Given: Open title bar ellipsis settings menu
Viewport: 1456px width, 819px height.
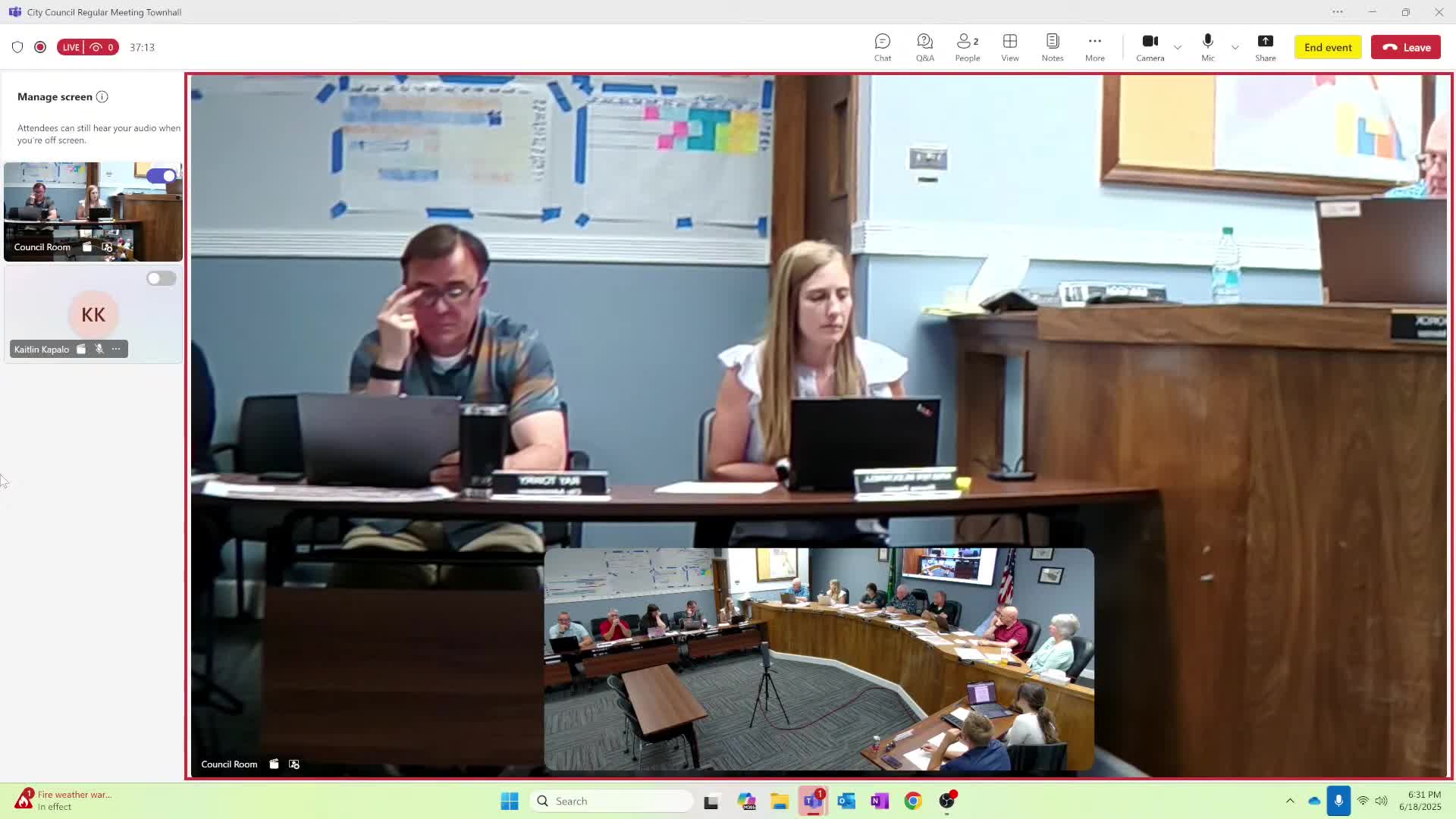Looking at the screenshot, I should point(1337,12).
